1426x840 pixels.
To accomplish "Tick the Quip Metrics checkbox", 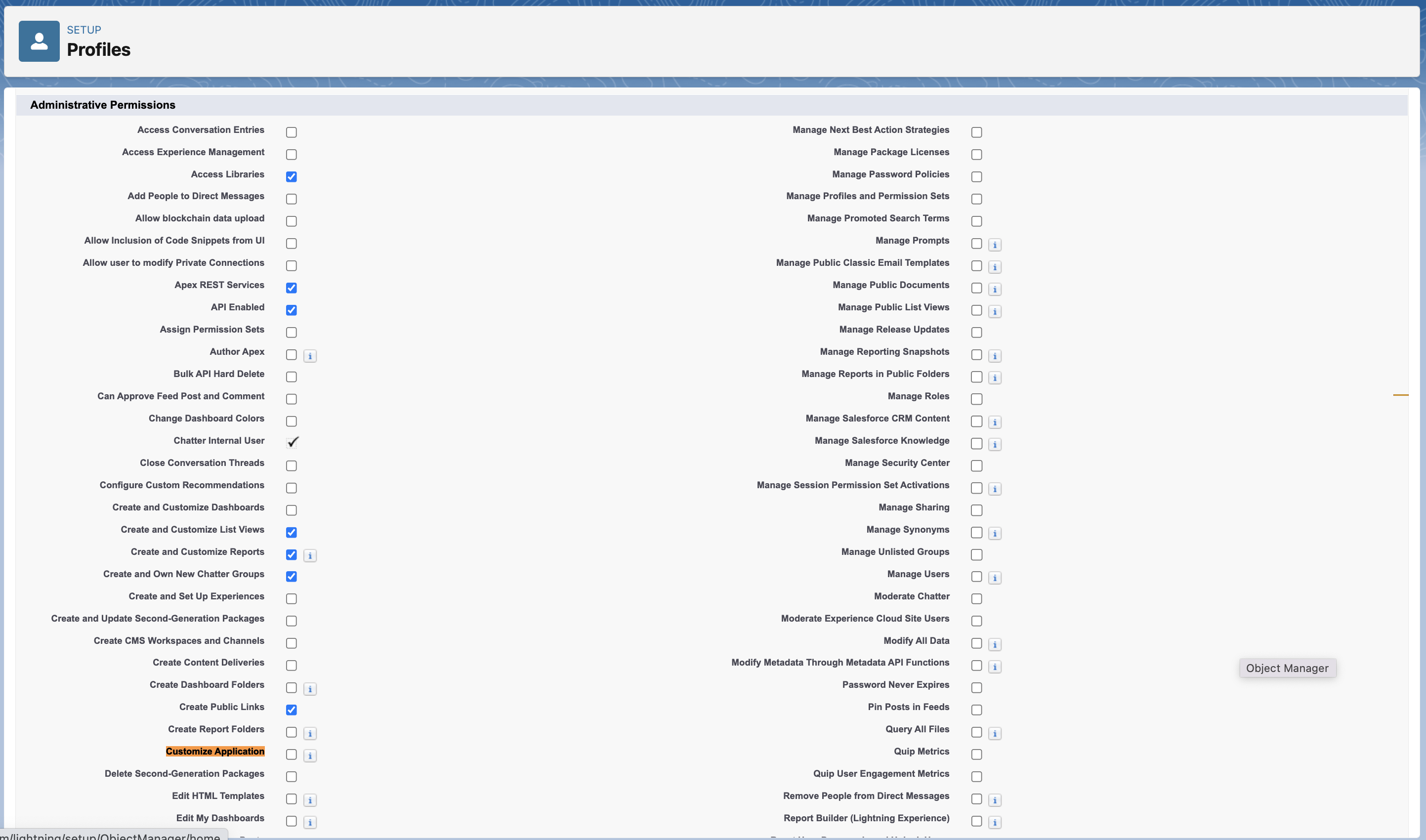I will tap(977, 755).
